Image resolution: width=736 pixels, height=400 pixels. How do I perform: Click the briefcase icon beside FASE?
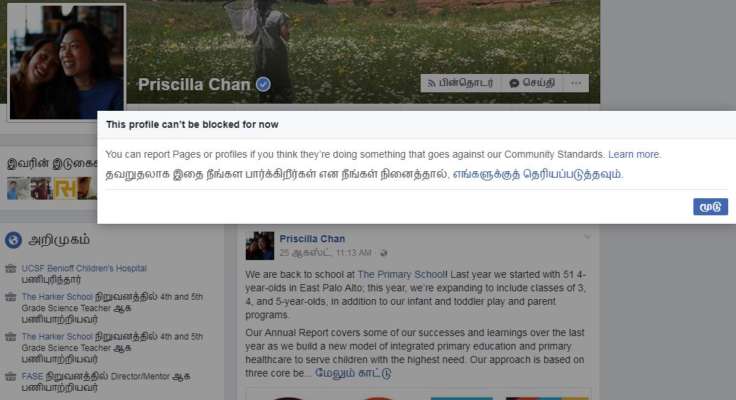tap(10, 377)
